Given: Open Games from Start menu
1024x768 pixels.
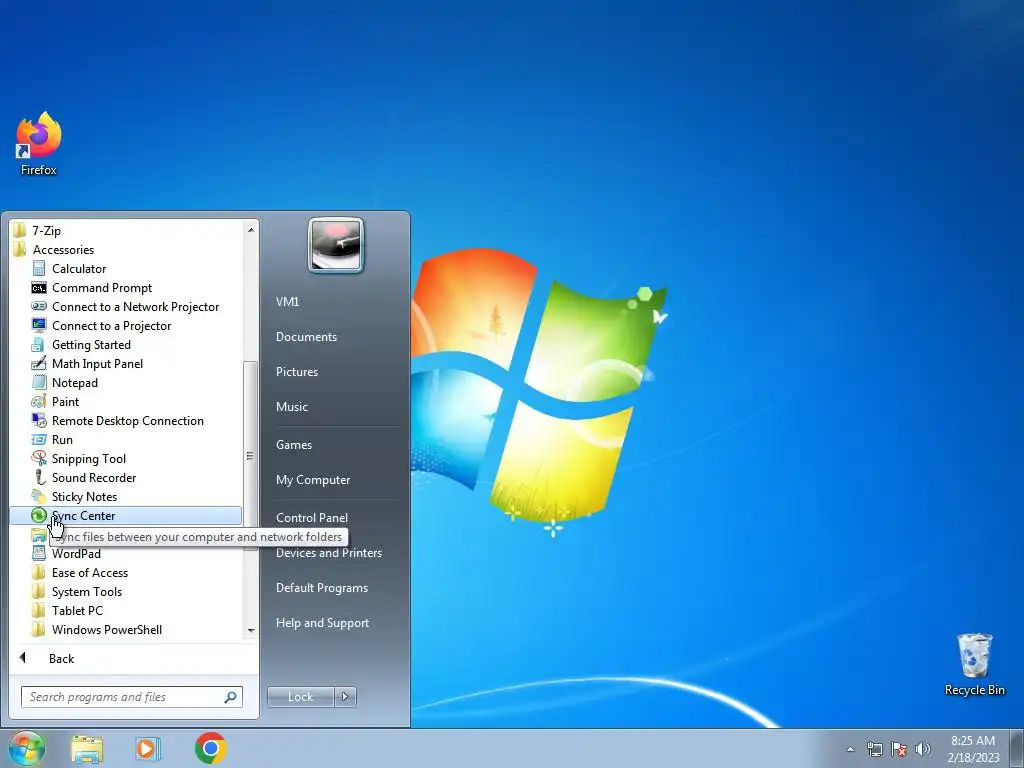Looking at the screenshot, I should [x=294, y=445].
